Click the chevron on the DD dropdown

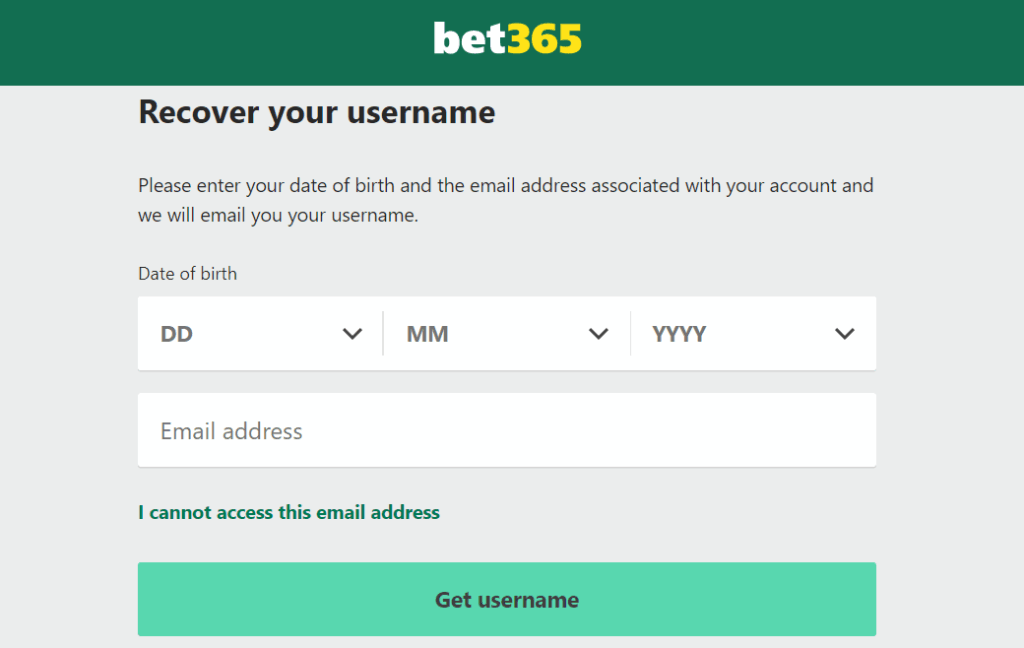[x=352, y=333]
